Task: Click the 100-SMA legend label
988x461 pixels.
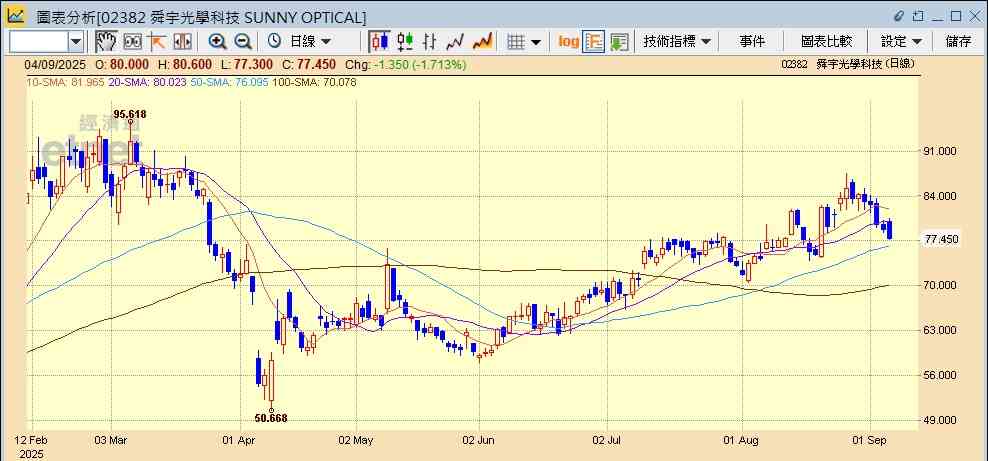Action: (314, 83)
